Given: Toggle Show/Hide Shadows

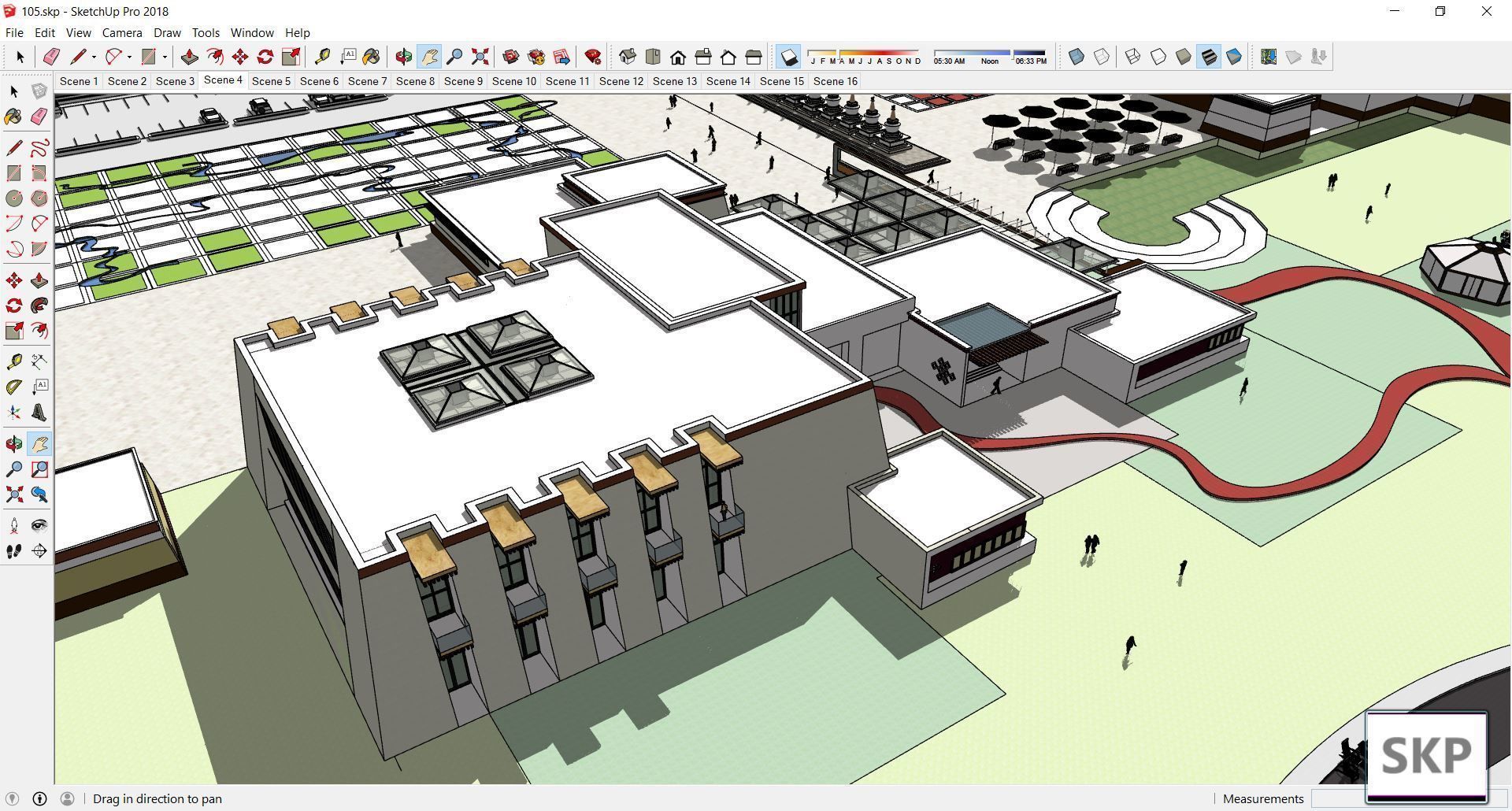Looking at the screenshot, I should point(788,57).
